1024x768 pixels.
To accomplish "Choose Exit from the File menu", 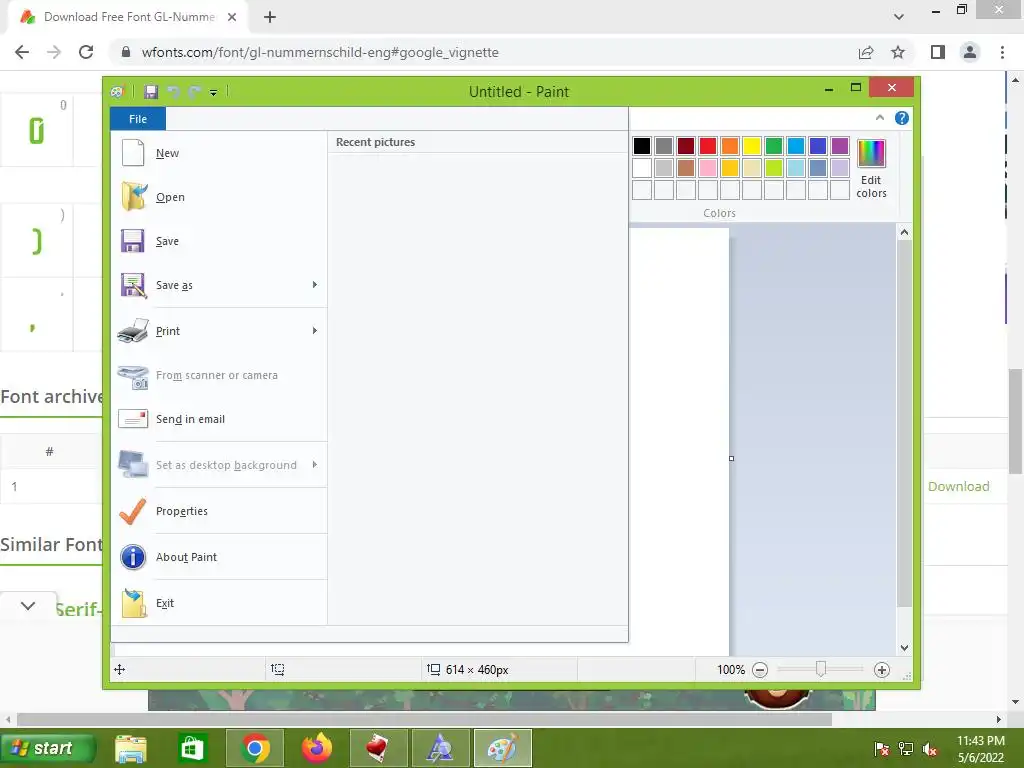I will [219, 603].
